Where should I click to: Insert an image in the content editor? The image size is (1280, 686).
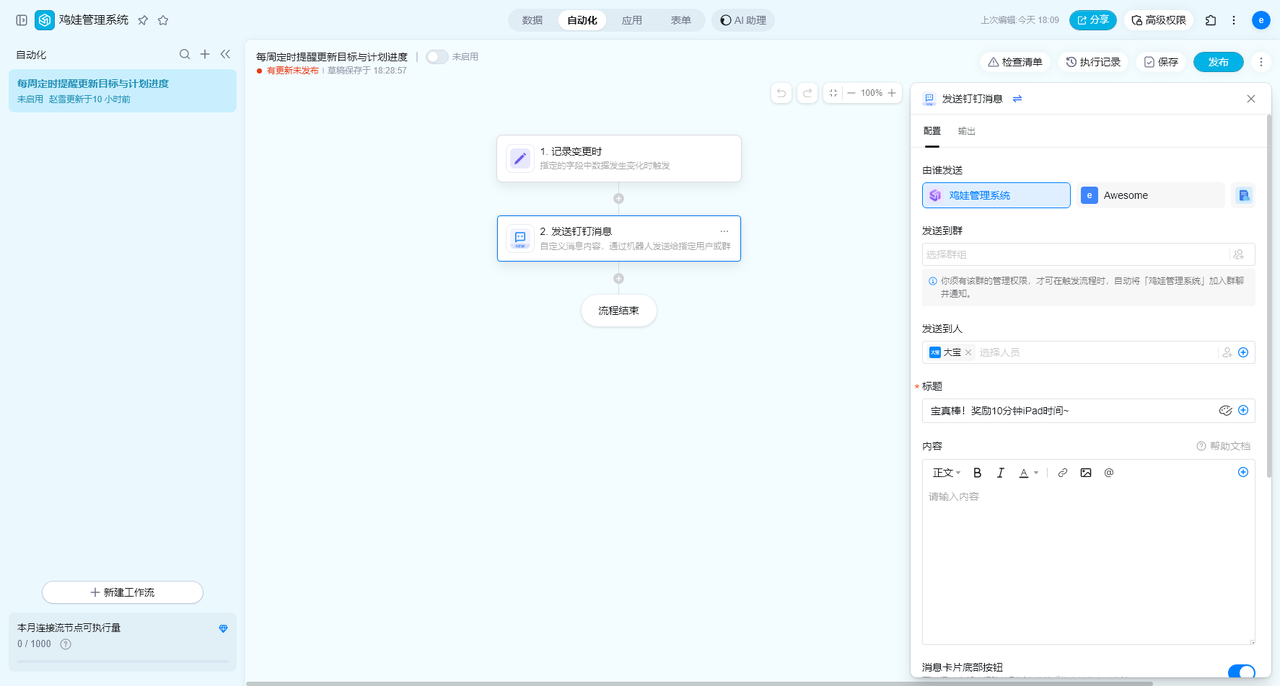click(1086, 472)
